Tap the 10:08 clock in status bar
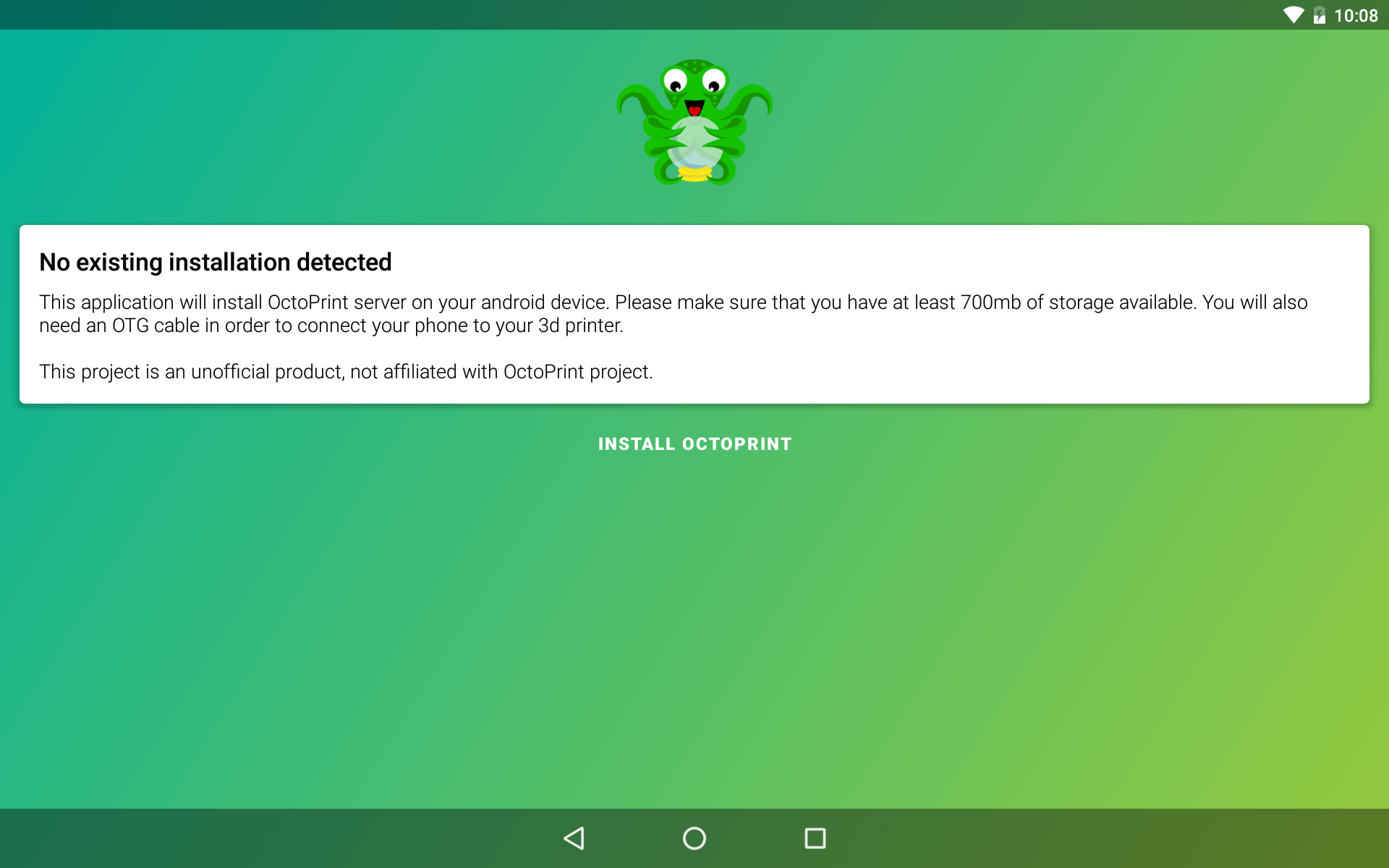The height and width of the screenshot is (868, 1389). (1356, 16)
